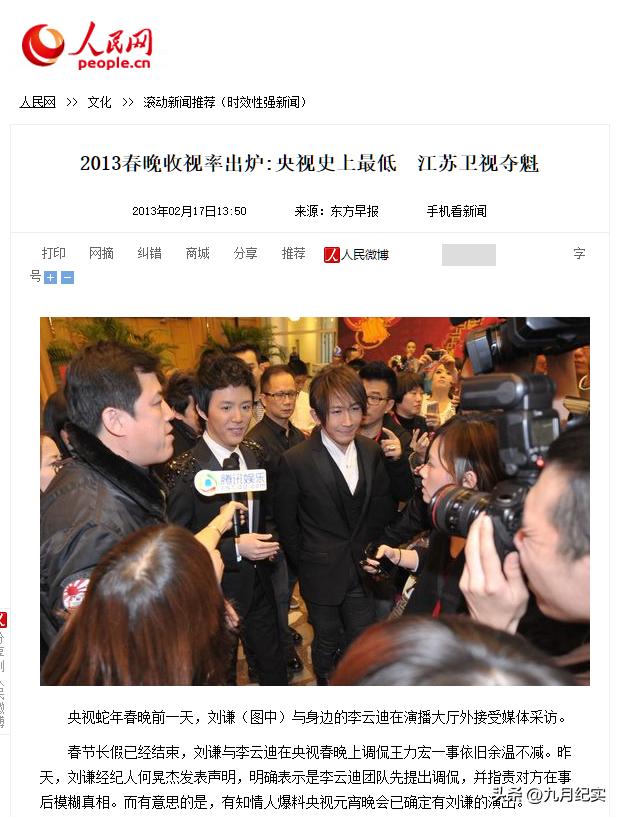
Task: Visit the 商城 link
Action: pyautogui.click(x=197, y=253)
